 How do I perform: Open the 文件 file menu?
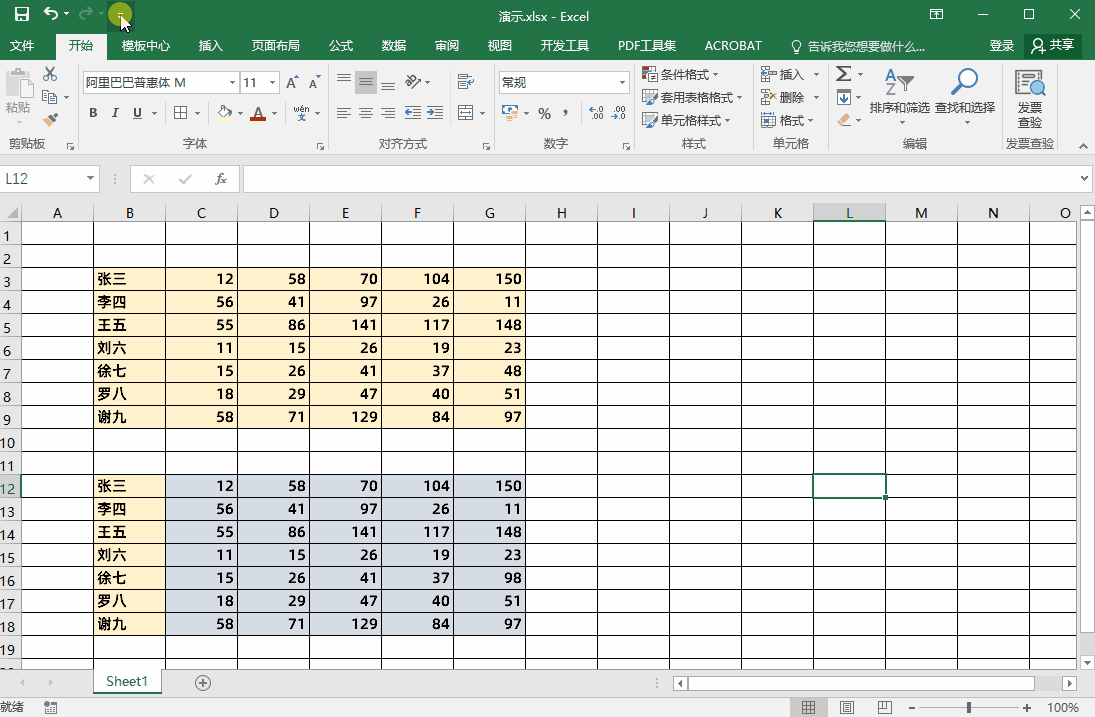pyautogui.click(x=22, y=45)
